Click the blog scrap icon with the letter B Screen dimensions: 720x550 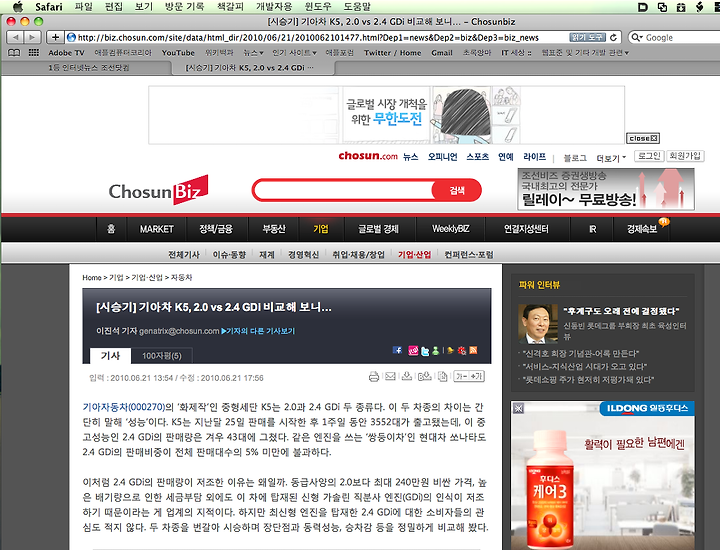pos(424,376)
